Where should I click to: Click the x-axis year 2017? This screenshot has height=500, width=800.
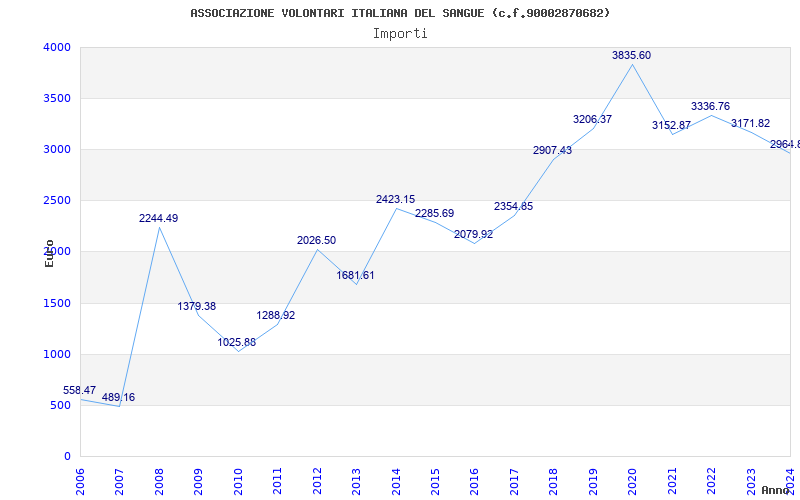pyautogui.click(x=514, y=482)
